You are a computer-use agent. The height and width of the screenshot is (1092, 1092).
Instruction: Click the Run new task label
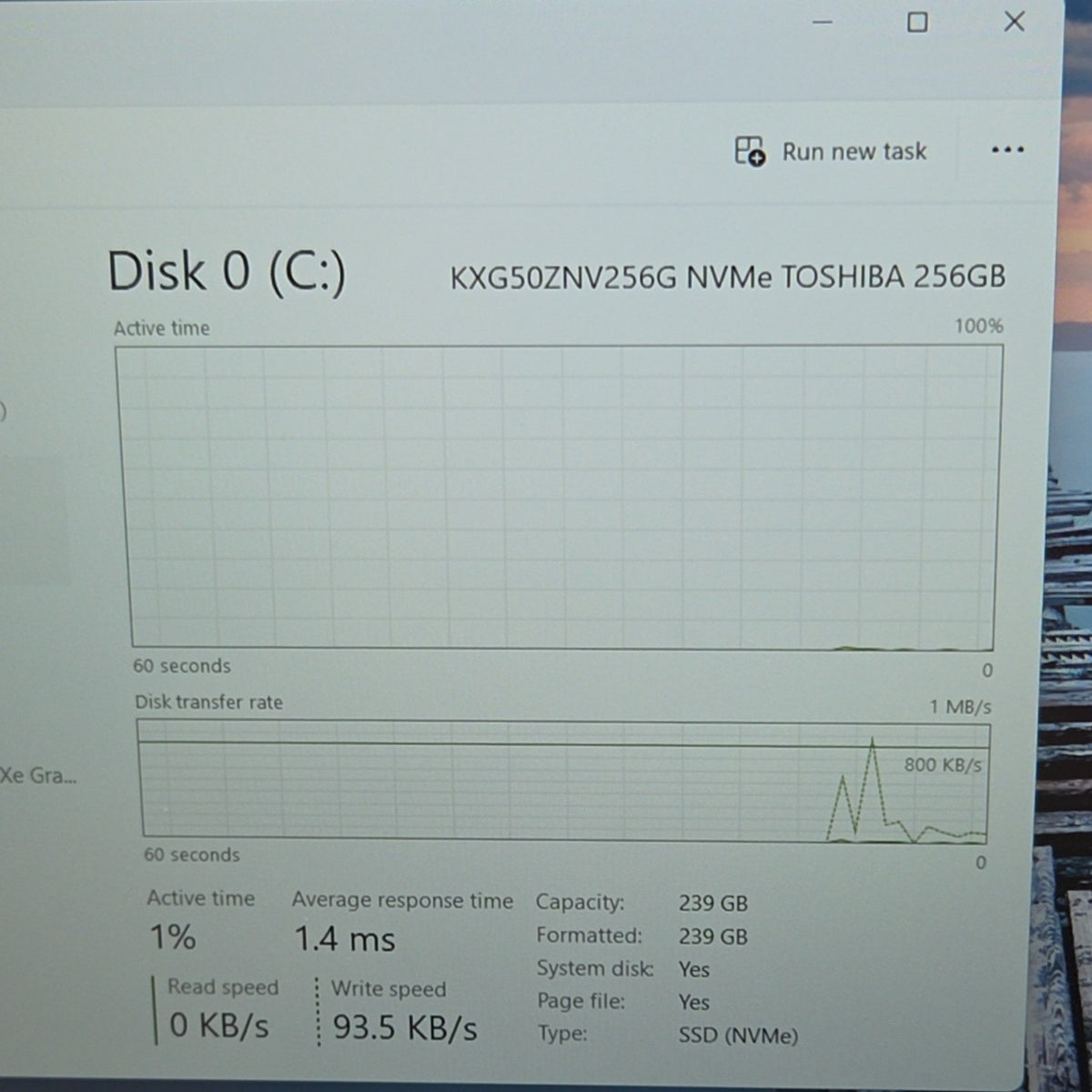[x=854, y=151]
